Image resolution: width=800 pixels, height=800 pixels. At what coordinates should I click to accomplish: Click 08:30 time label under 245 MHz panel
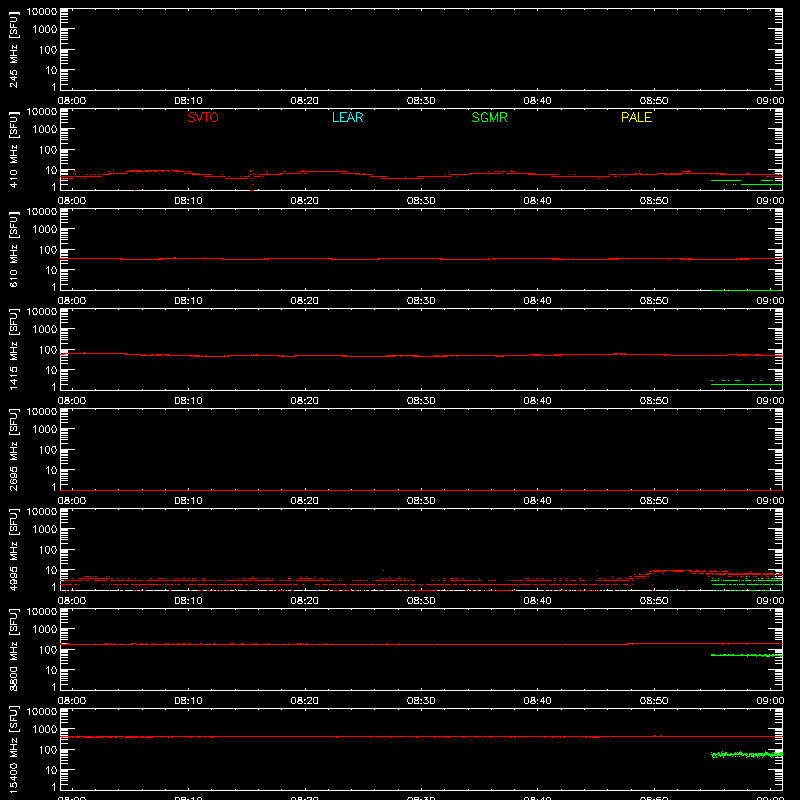pyautogui.click(x=421, y=101)
